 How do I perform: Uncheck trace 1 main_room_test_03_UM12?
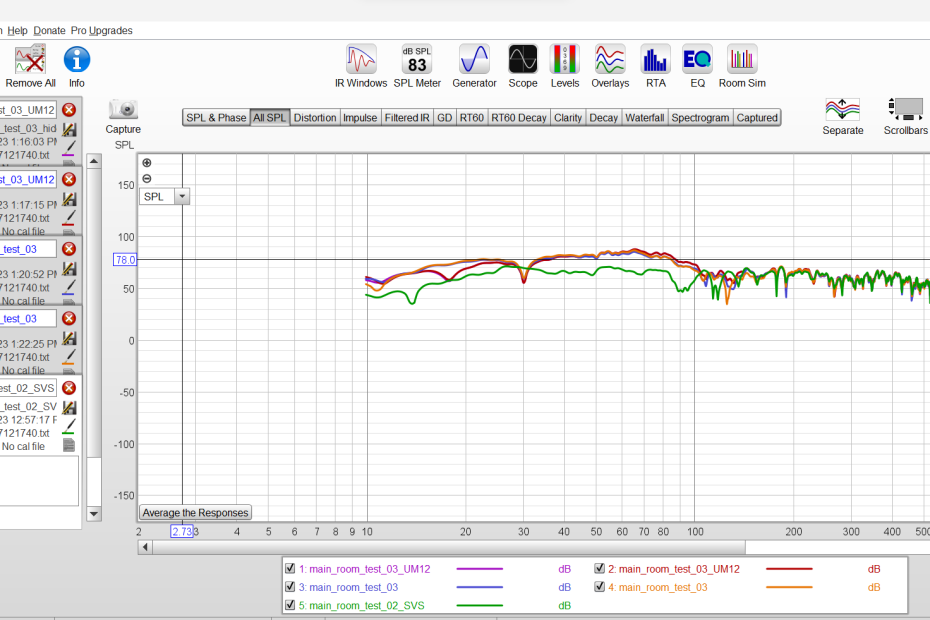(x=290, y=569)
